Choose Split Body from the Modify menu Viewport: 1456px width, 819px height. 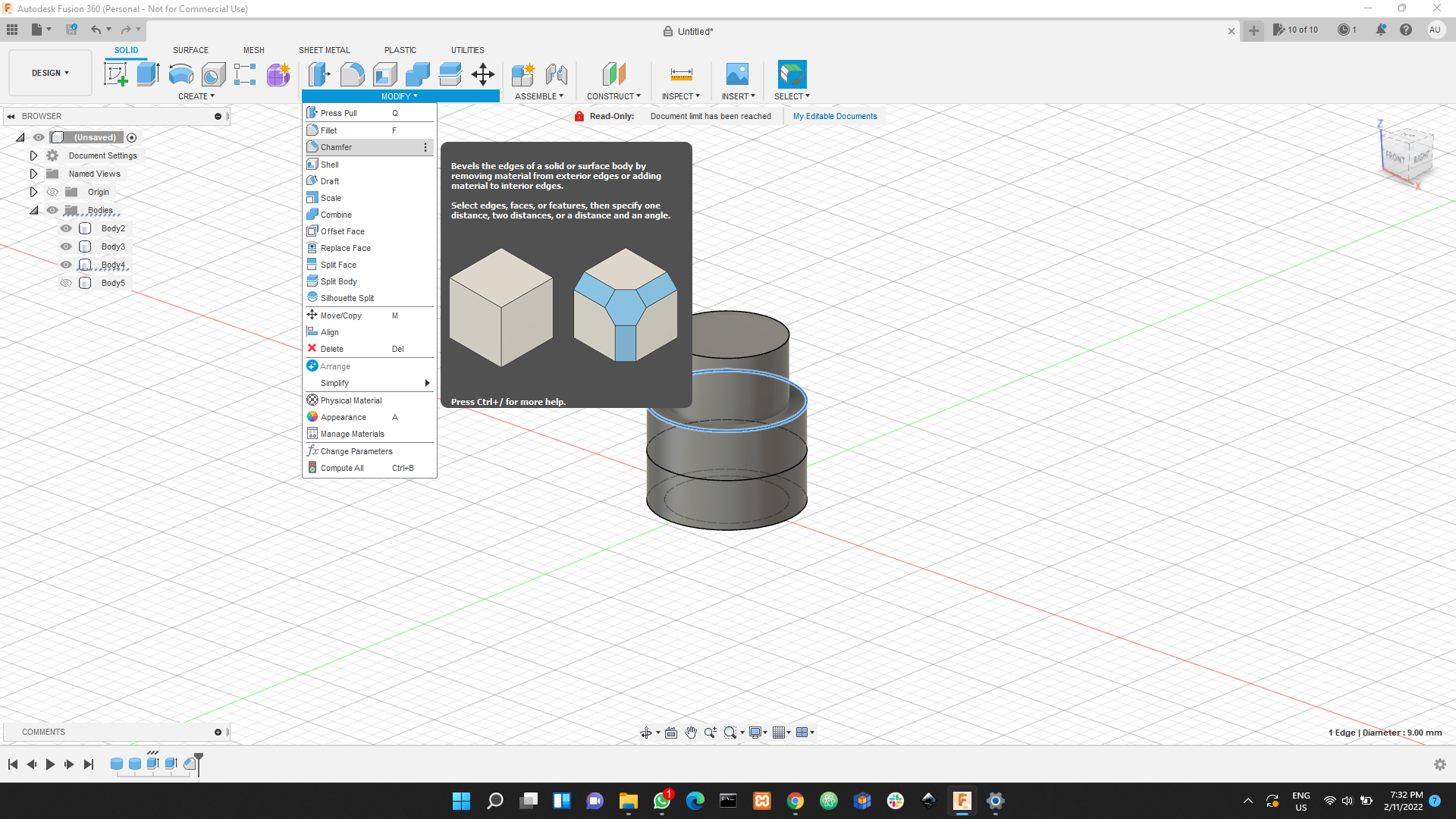[338, 281]
